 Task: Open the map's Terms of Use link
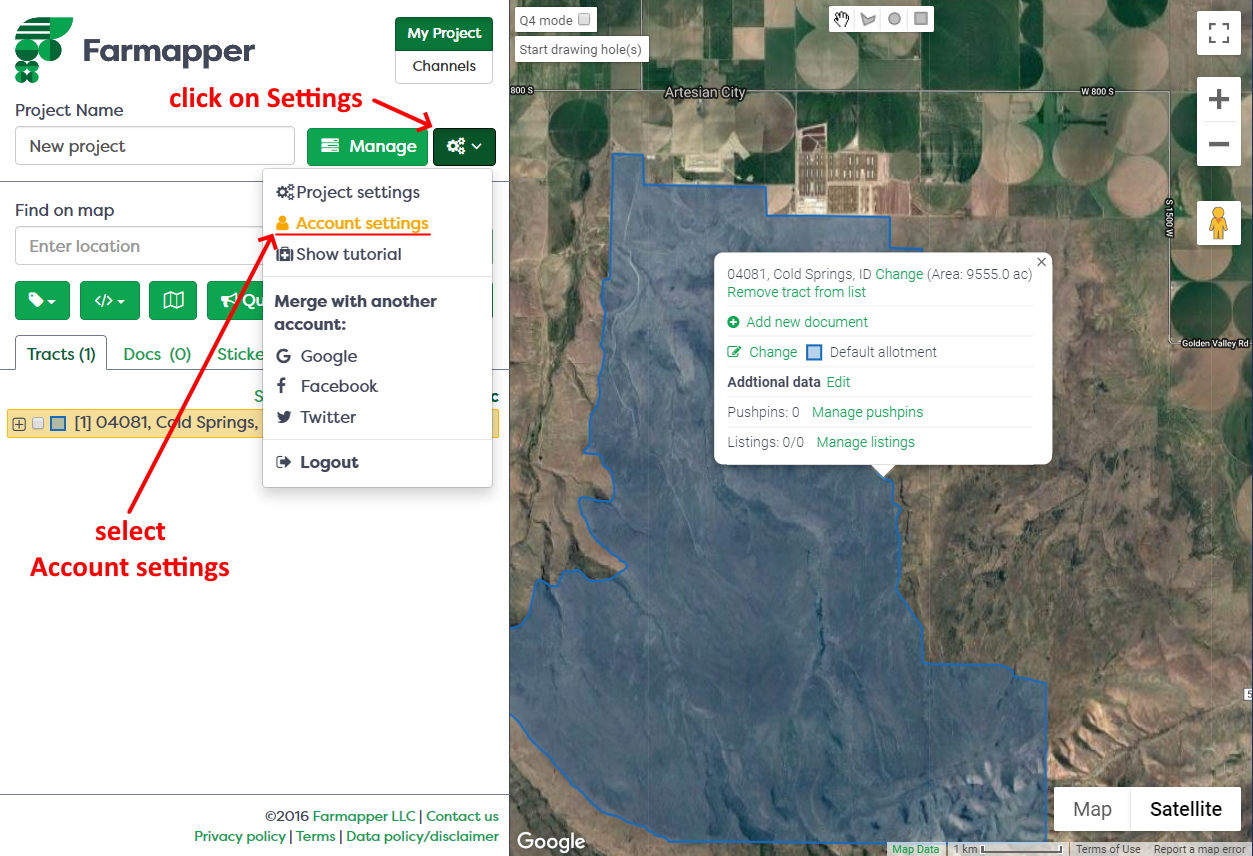(x=1108, y=849)
